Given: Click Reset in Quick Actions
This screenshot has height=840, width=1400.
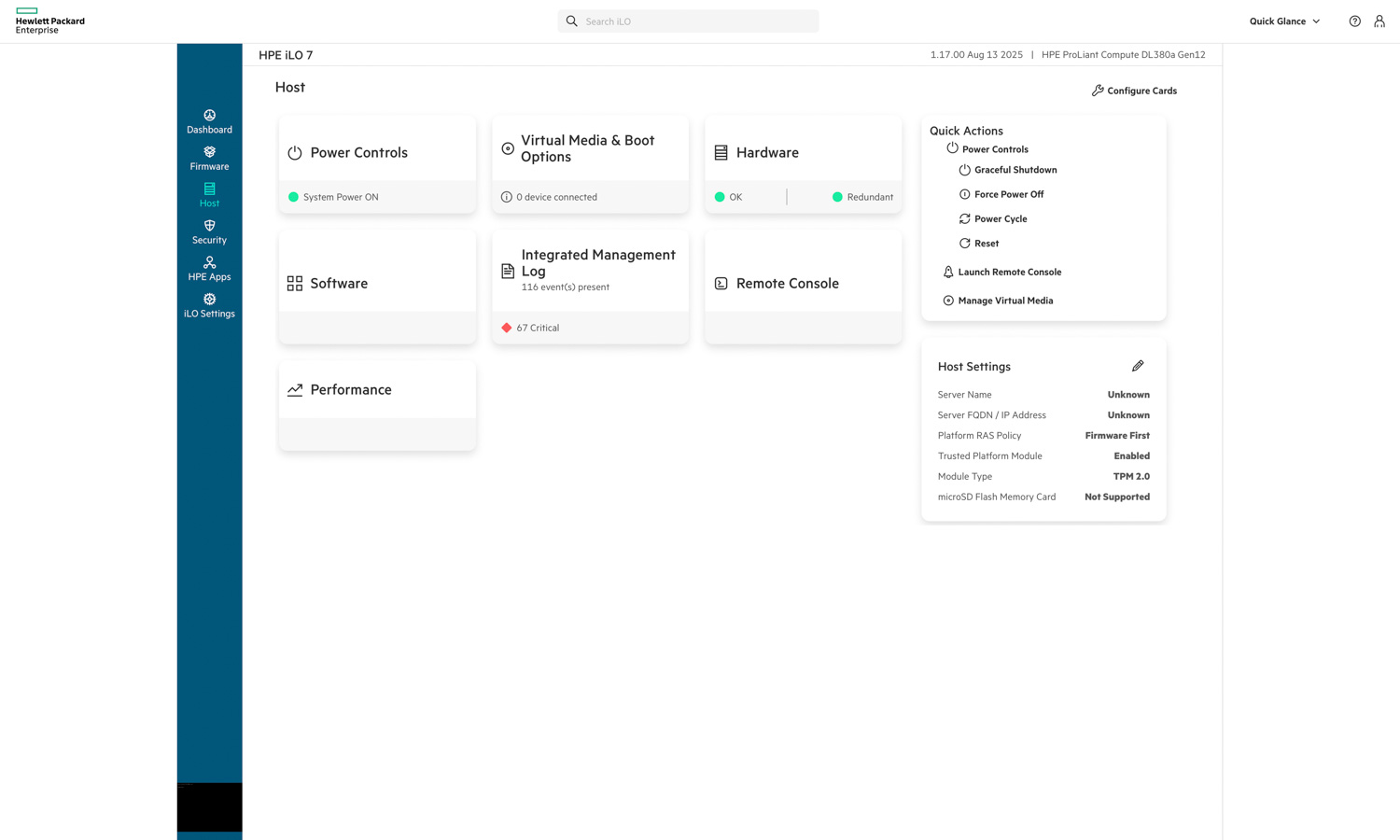Looking at the screenshot, I should (x=986, y=244).
